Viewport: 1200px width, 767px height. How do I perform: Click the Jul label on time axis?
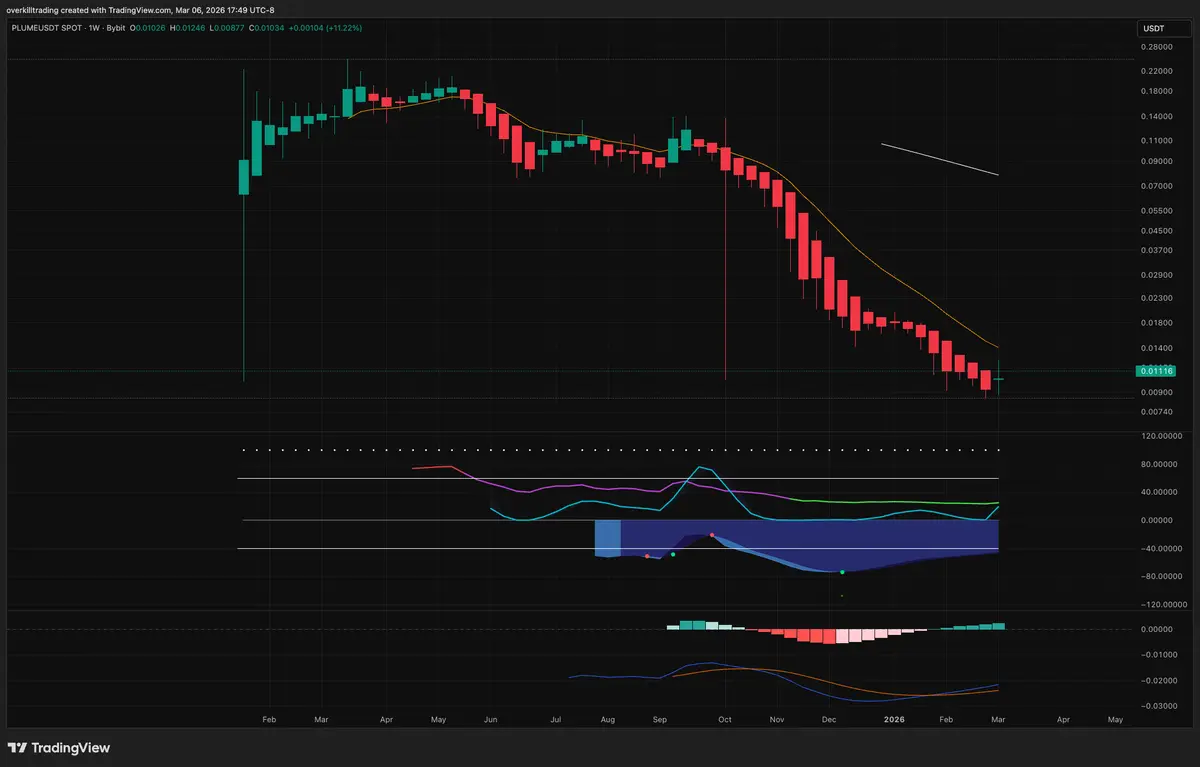555,719
